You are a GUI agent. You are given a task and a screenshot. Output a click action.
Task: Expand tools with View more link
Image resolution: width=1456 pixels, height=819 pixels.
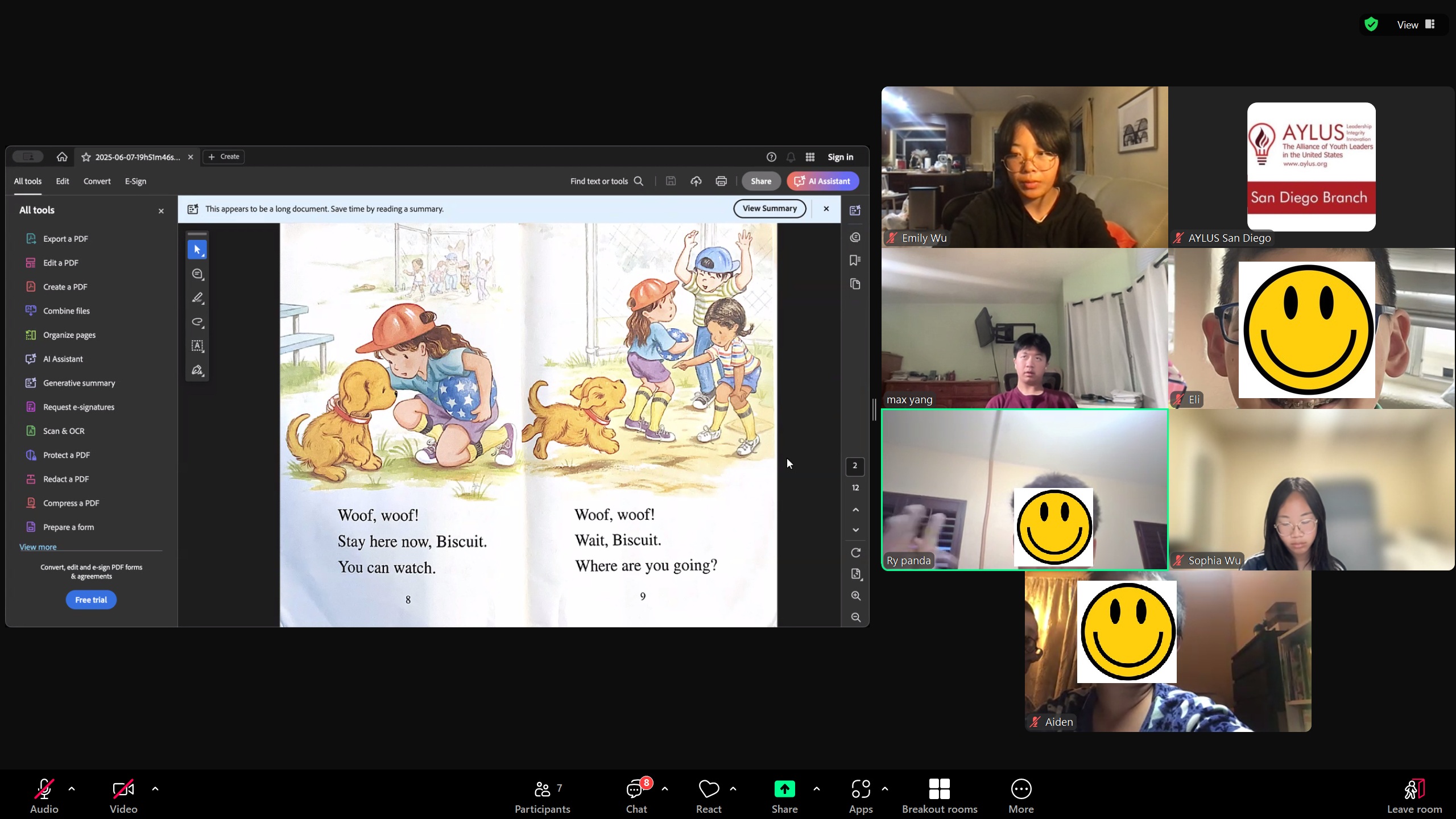(38, 547)
